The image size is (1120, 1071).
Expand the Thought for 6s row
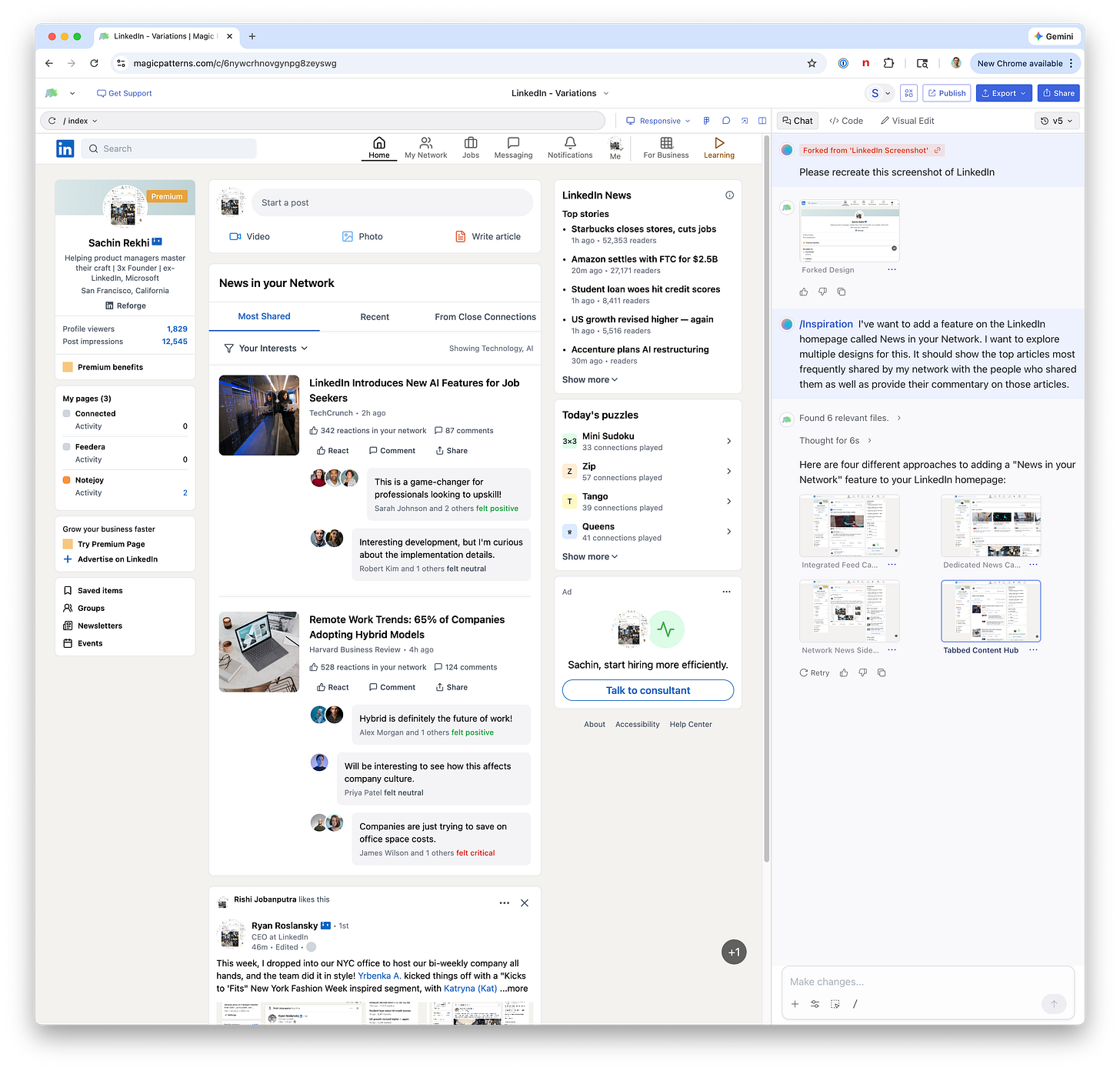(835, 441)
